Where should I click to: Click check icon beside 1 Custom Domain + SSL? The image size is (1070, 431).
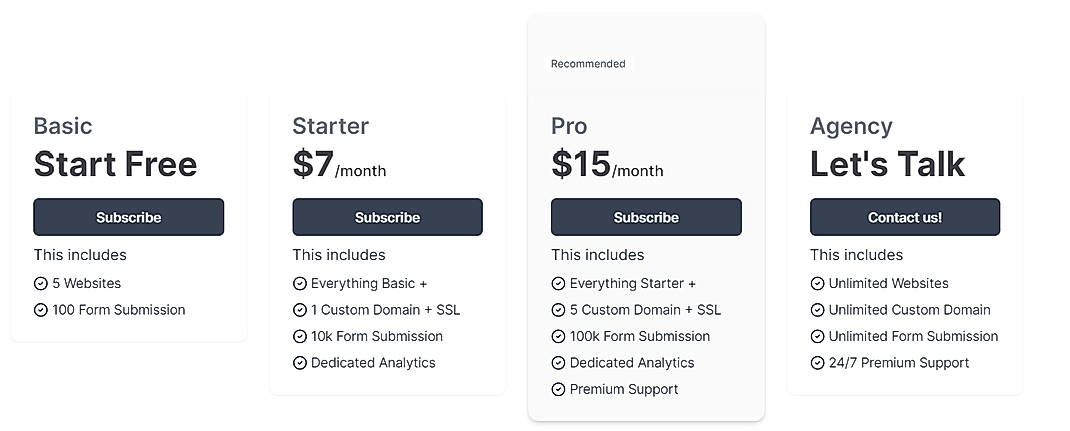(x=300, y=310)
